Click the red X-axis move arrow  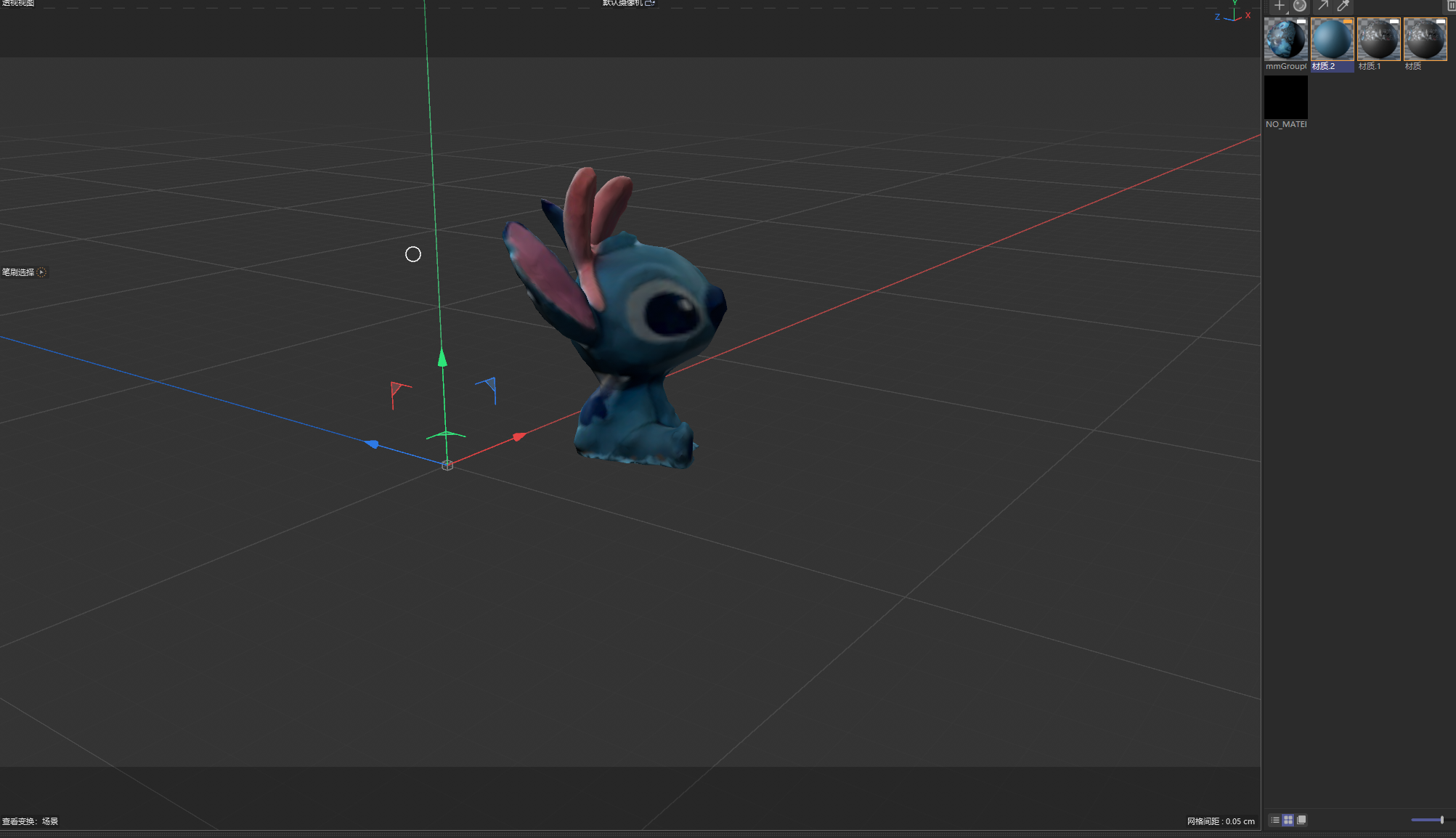518,436
